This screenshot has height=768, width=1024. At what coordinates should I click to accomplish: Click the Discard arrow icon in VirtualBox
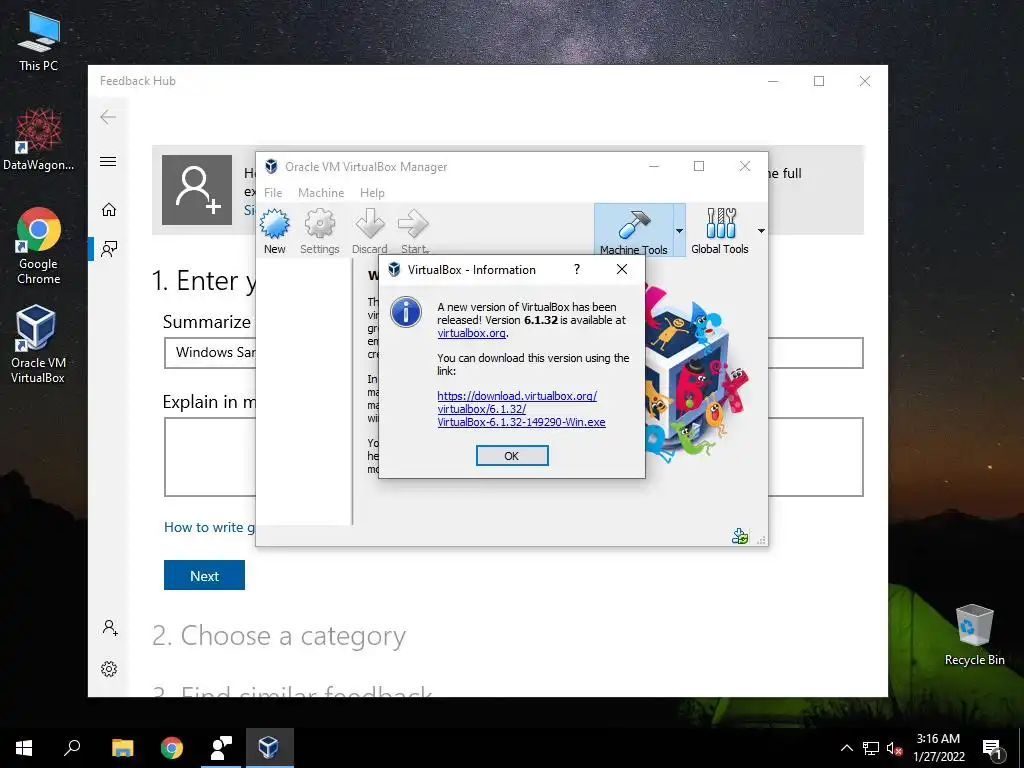(x=370, y=231)
